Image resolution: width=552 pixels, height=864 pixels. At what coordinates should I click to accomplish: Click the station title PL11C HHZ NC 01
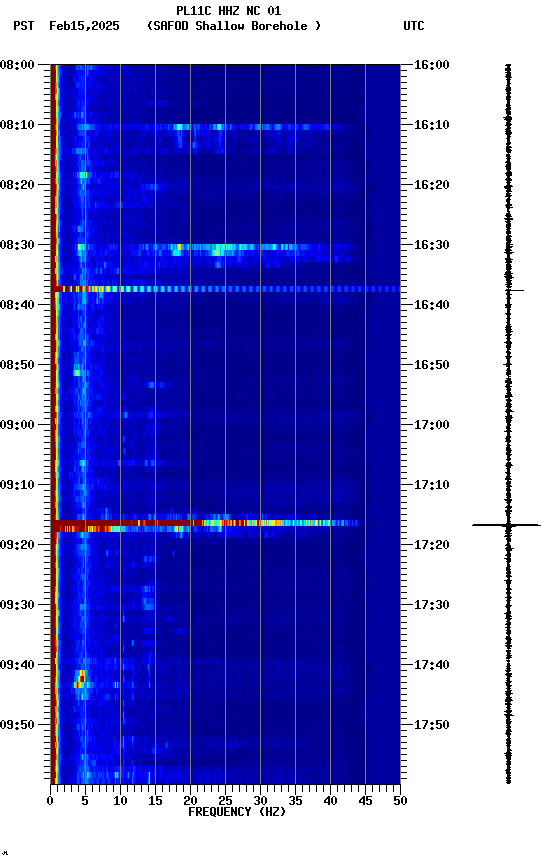(229, 10)
